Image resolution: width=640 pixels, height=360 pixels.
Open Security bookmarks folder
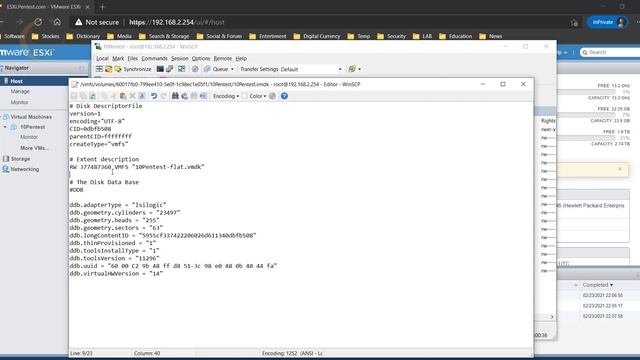point(391,36)
